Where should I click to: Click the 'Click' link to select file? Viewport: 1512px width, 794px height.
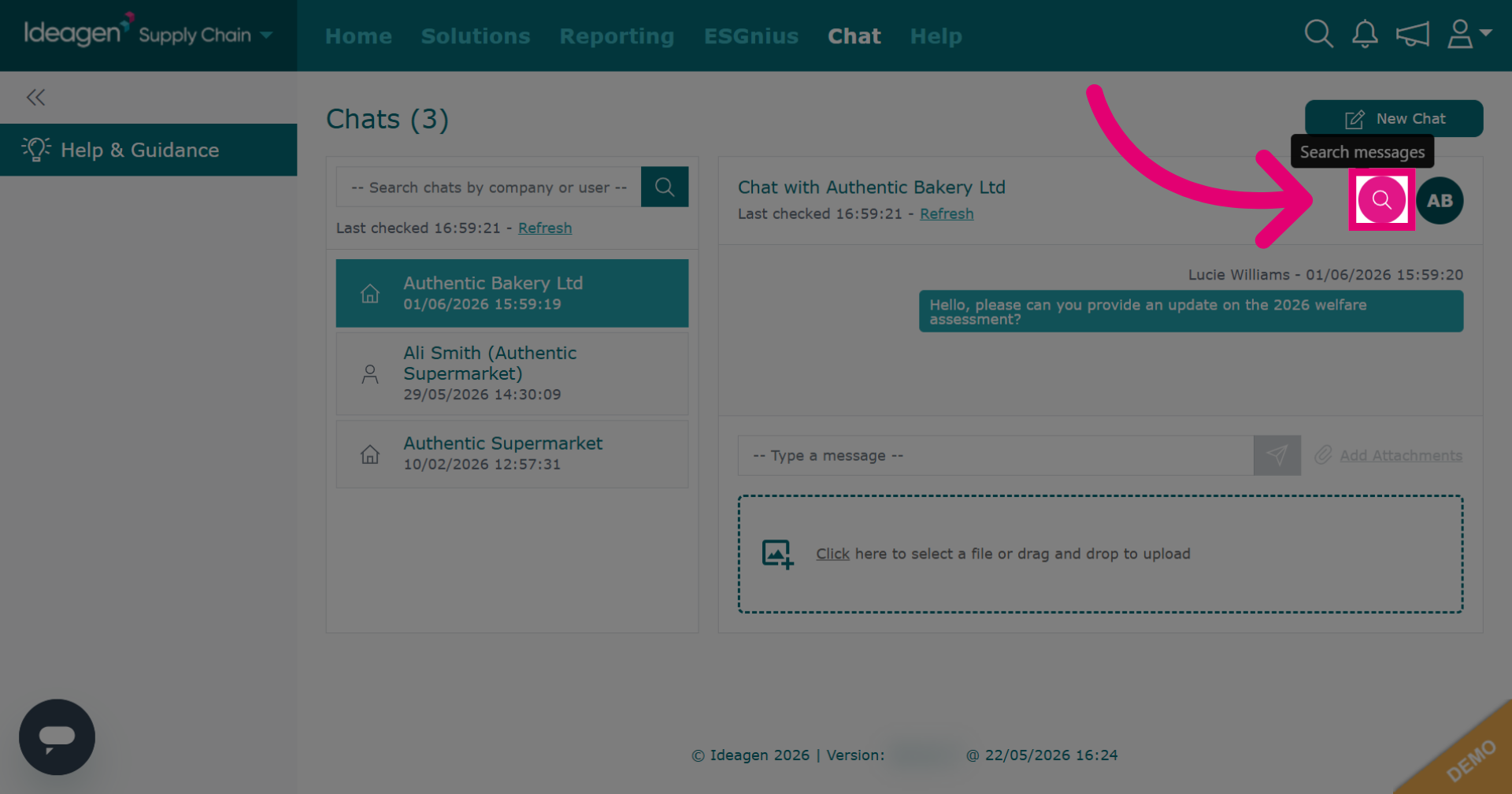tap(832, 554)
